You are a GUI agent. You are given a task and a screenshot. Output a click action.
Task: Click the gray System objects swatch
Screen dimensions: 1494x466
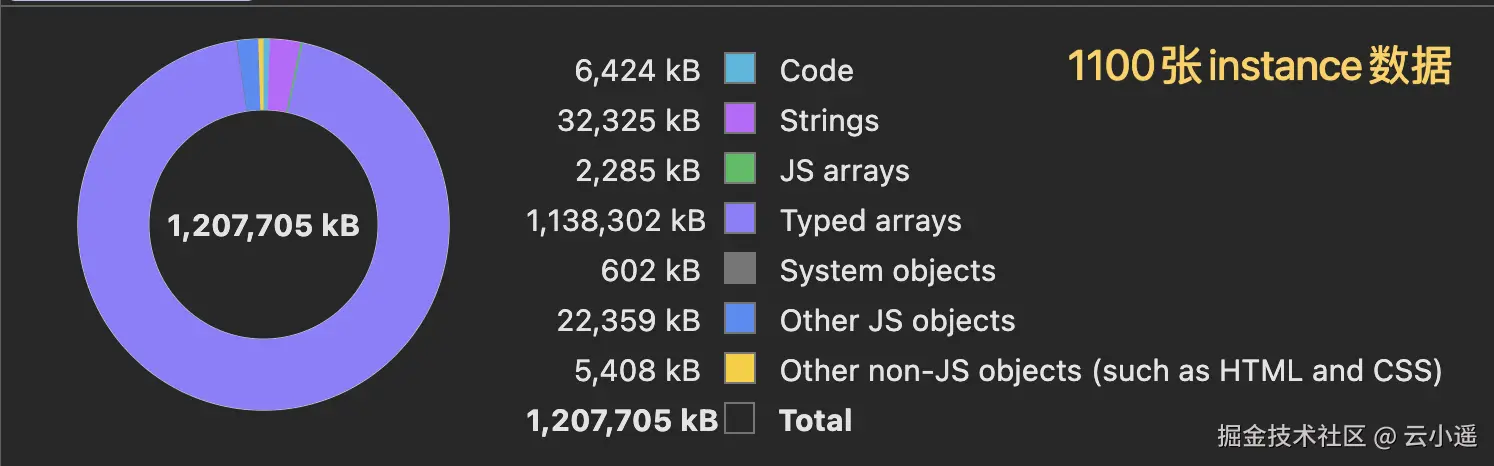coord(740,270)
